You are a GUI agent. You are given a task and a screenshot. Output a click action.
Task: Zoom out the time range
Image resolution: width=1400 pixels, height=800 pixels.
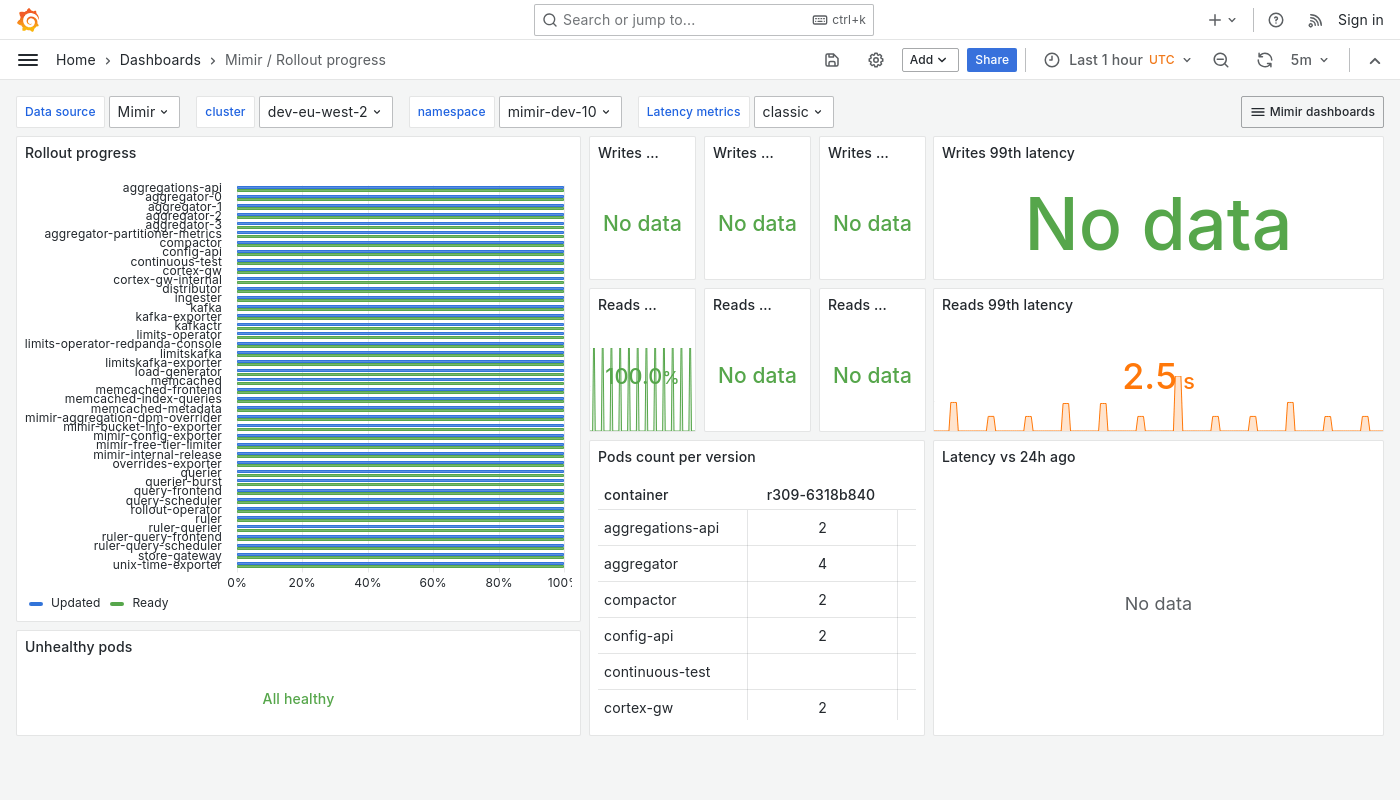[x=1221, y=60]
